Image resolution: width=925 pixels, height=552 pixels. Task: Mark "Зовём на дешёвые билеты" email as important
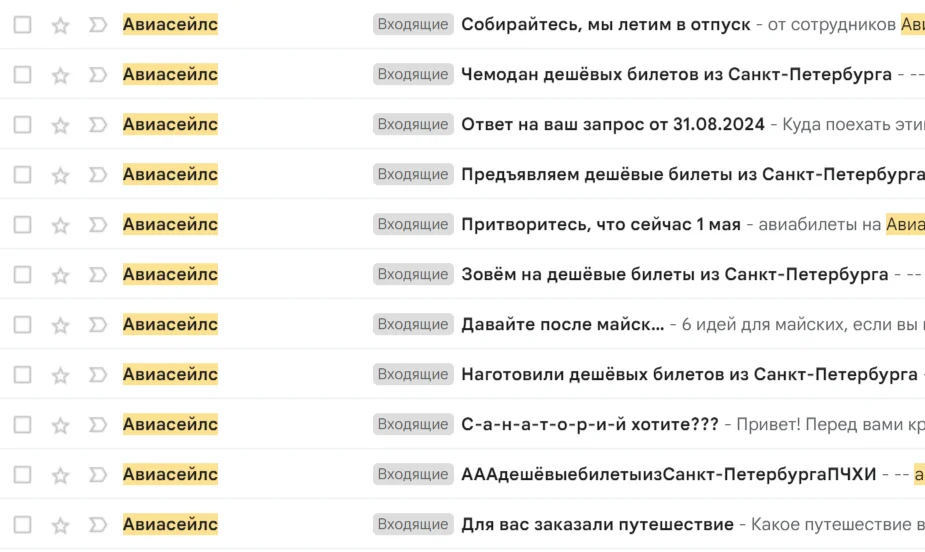click(97, 275)
